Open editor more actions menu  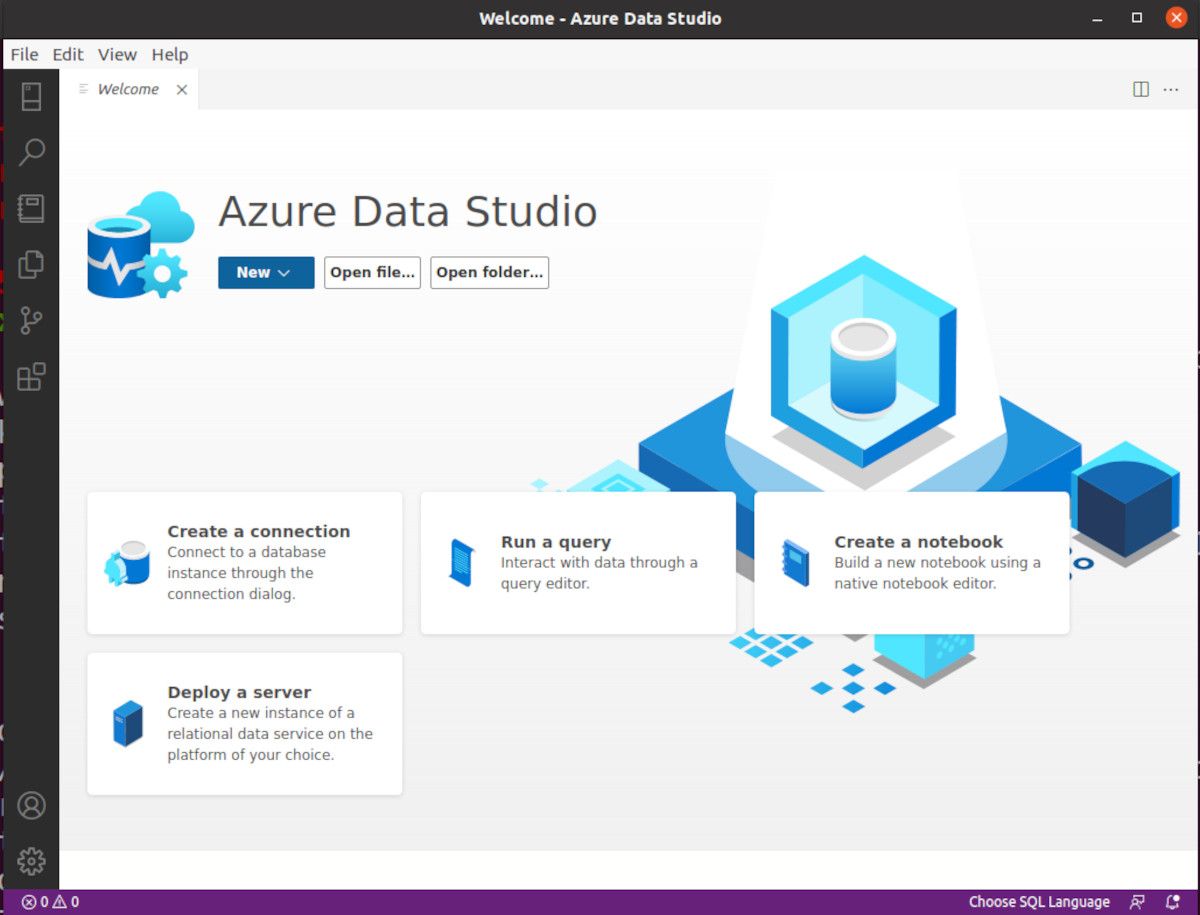(1171, 89)
